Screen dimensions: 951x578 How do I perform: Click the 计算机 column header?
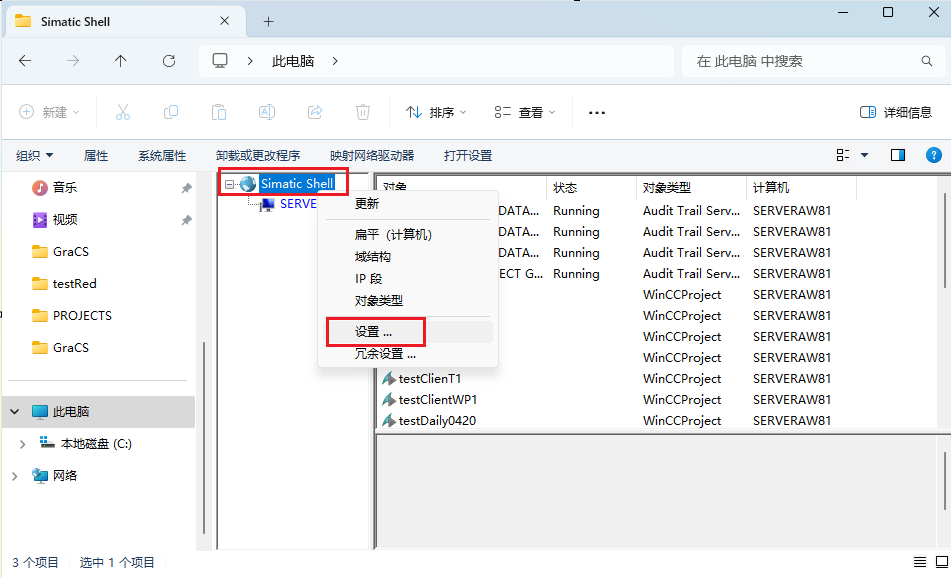(801, 188)
